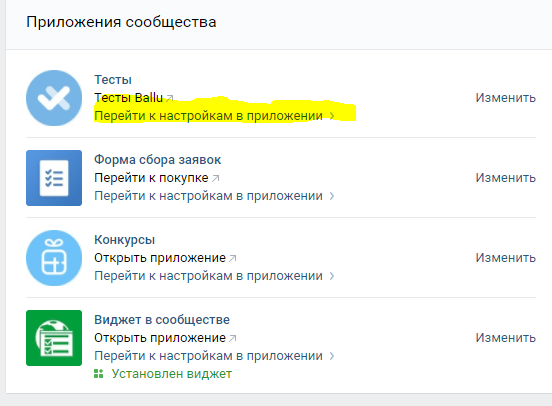Expand the settings chevron in the Форма сбора заявок row

point(332,196)
